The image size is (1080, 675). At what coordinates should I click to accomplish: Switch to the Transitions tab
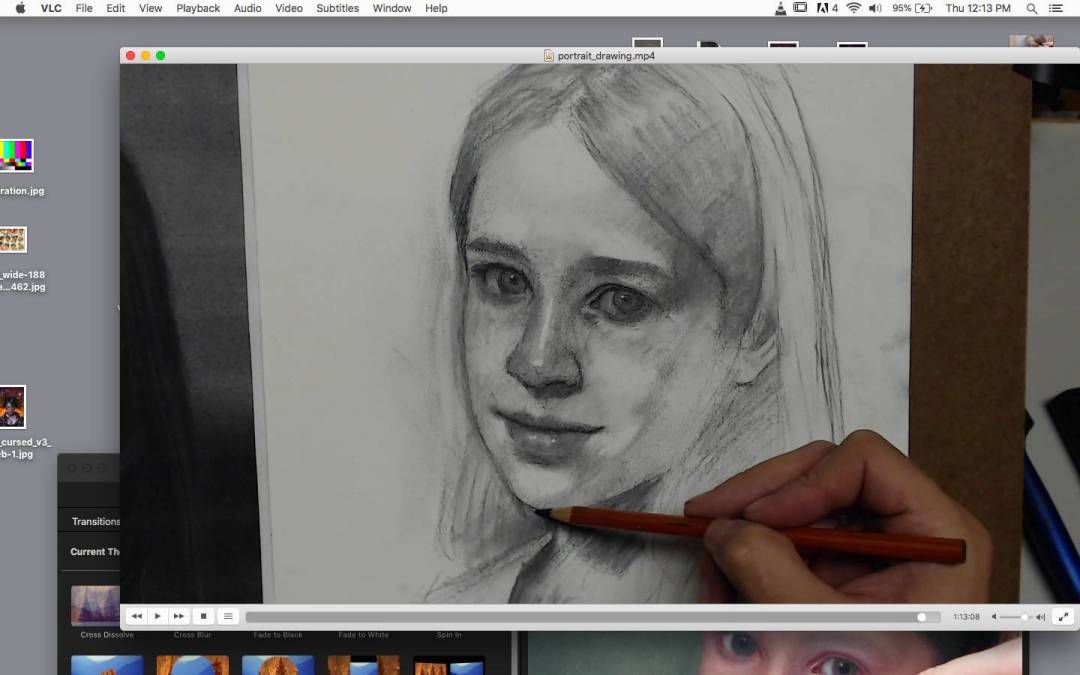(95, 521)
